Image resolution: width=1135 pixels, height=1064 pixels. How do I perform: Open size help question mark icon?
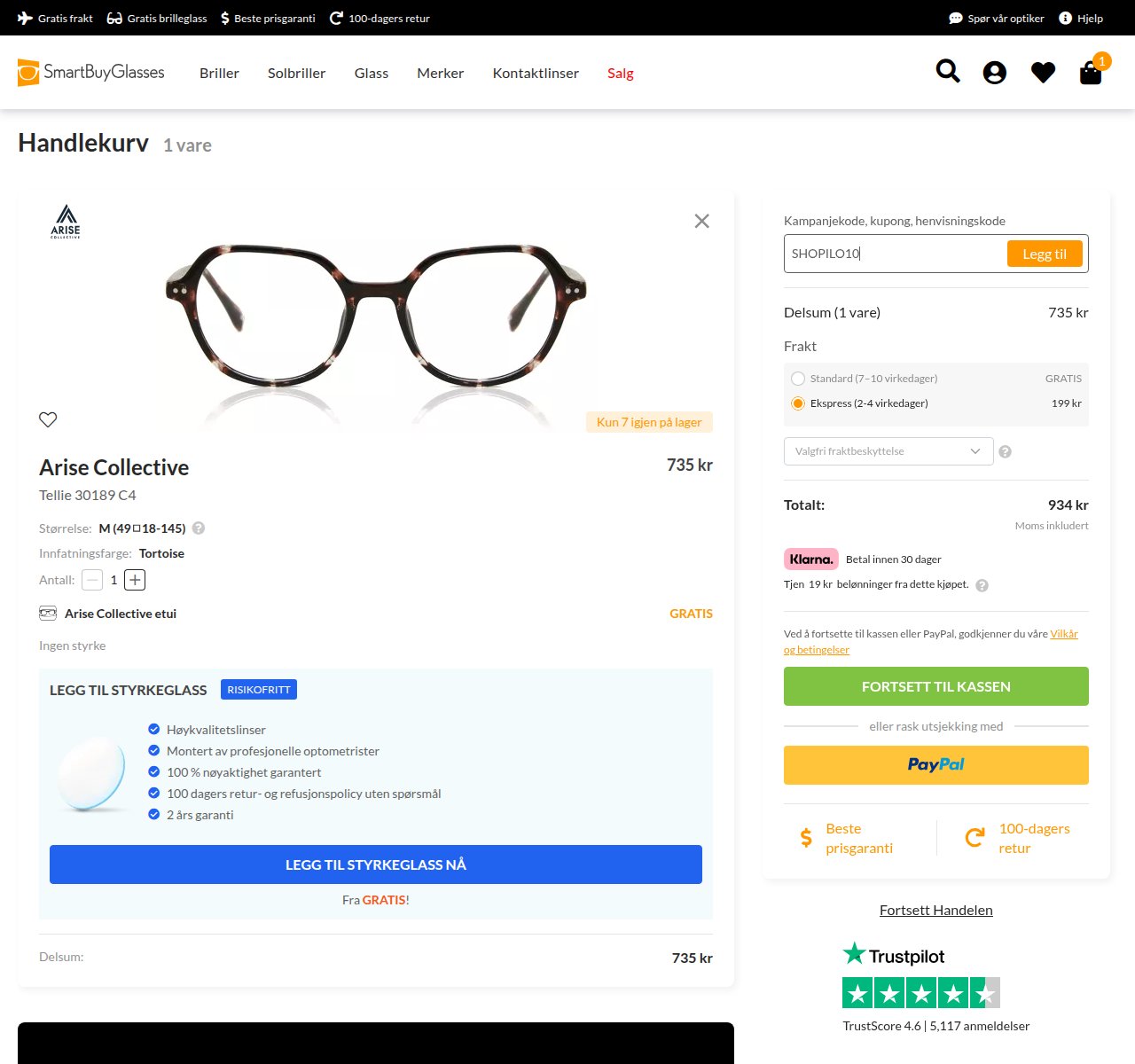(x=199, y=528)
